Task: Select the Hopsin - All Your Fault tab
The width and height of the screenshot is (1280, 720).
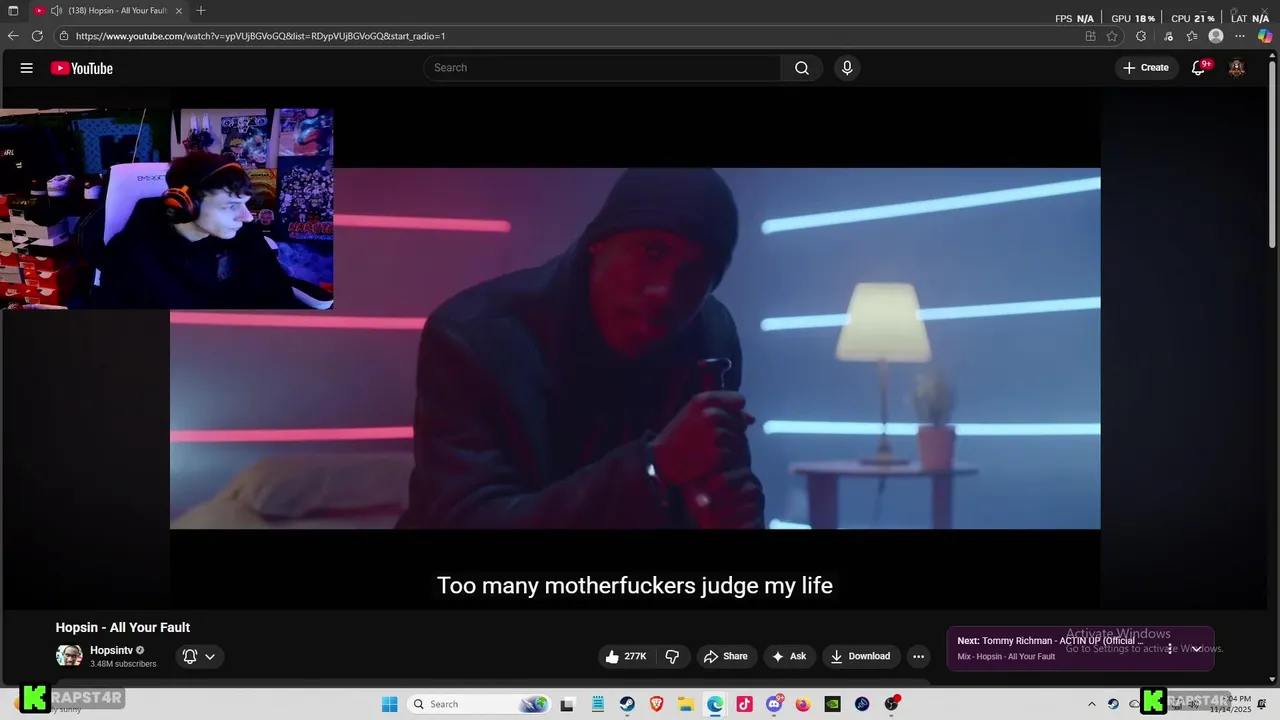Action: click(109, 11)
